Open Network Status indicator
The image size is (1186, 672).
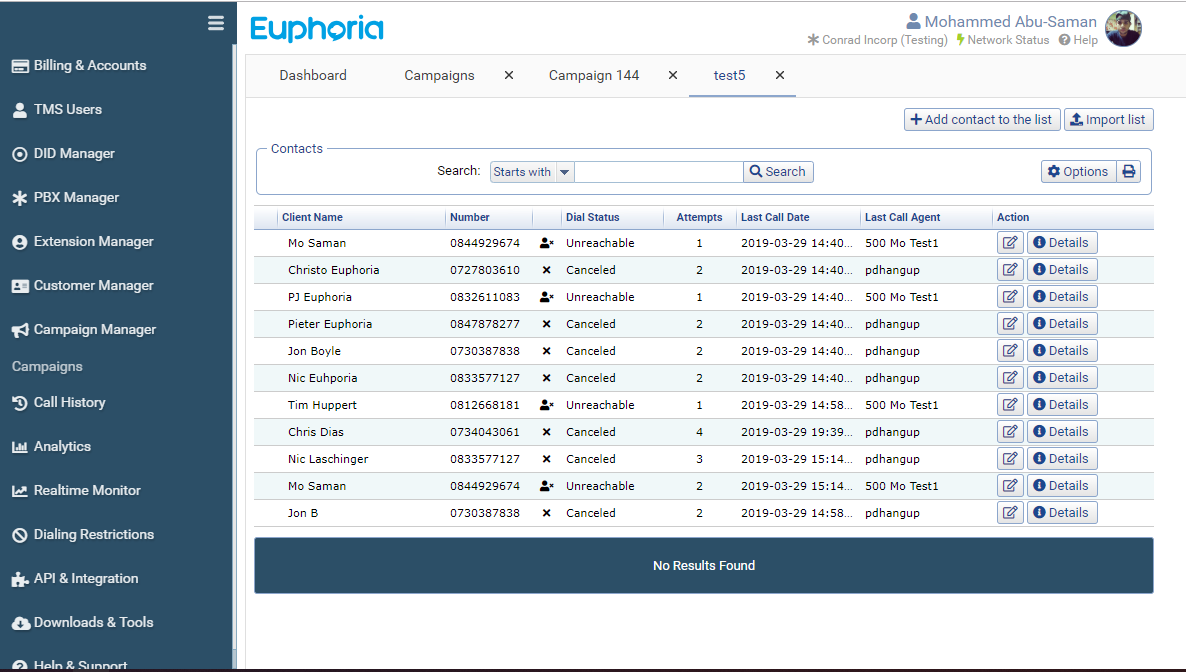pyautogui.click(x=1003, y=40)
